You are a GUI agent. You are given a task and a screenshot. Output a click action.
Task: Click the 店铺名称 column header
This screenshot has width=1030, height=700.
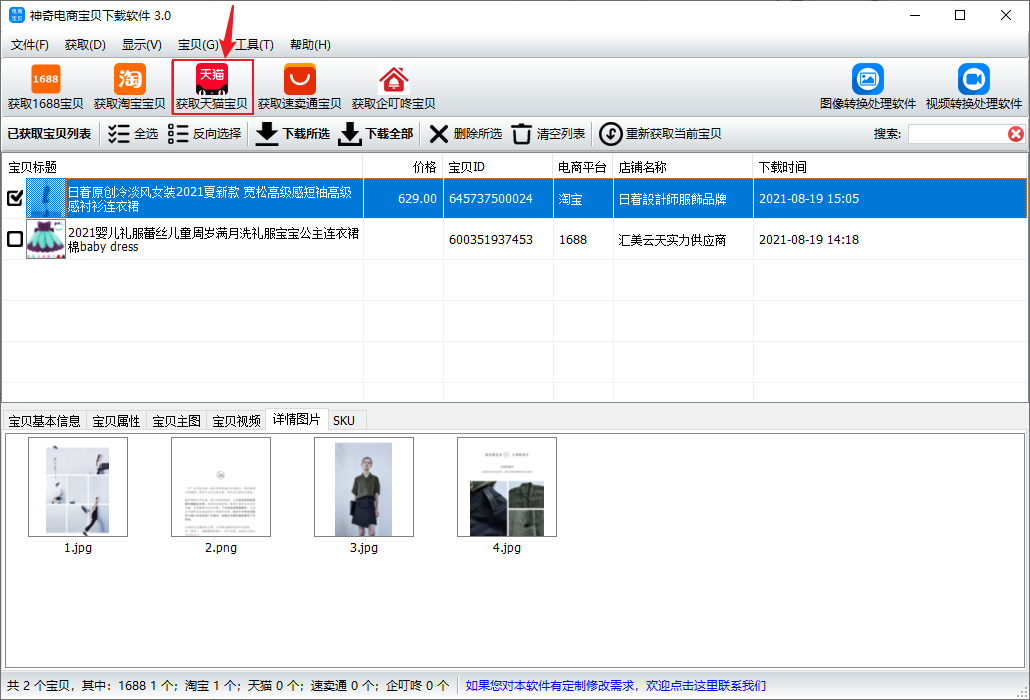(x=683, y=167)
